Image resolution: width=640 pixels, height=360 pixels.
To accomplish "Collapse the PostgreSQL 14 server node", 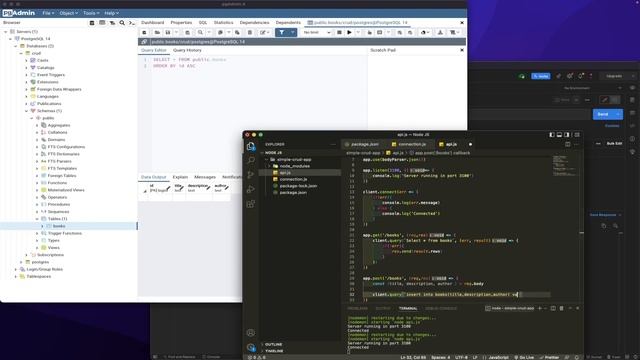I will (x=11, y=39).
